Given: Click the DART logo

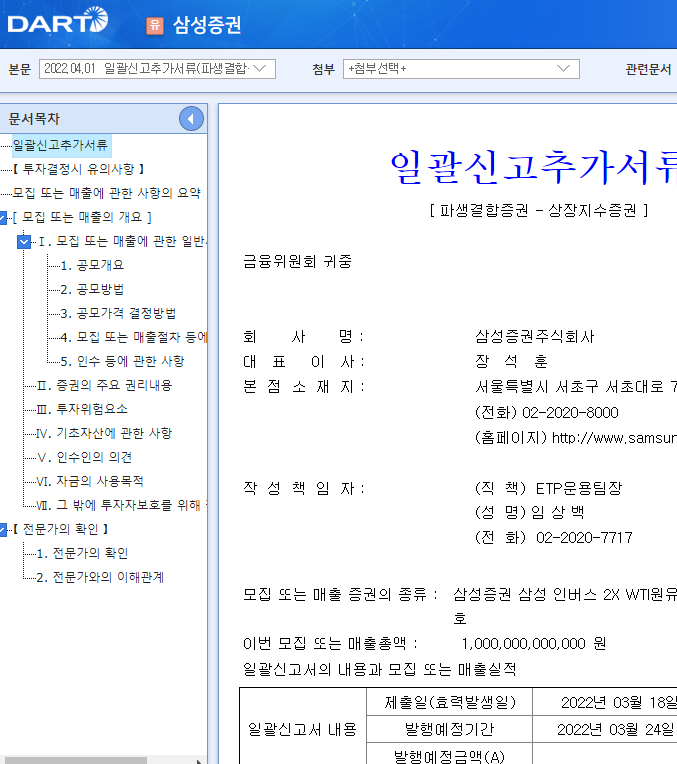Looking at the screenshot, I should pyautogui.click(x=58, y=20).
